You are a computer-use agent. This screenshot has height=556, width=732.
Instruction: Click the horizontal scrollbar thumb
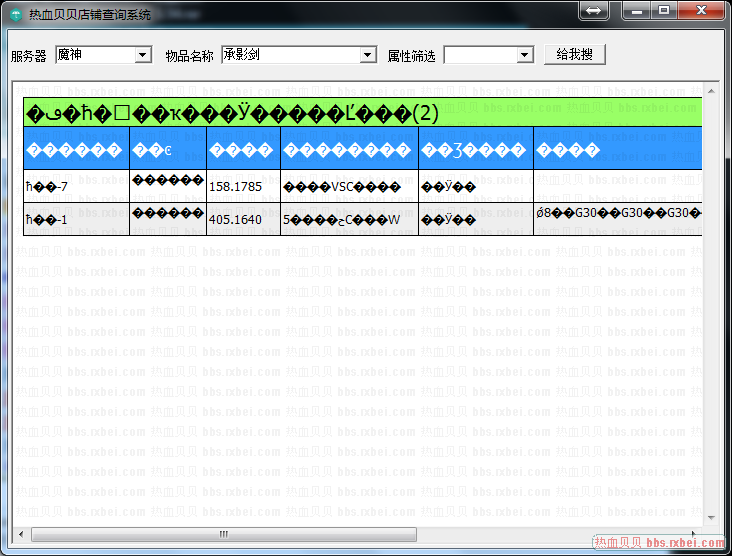[x=224, y=534]
